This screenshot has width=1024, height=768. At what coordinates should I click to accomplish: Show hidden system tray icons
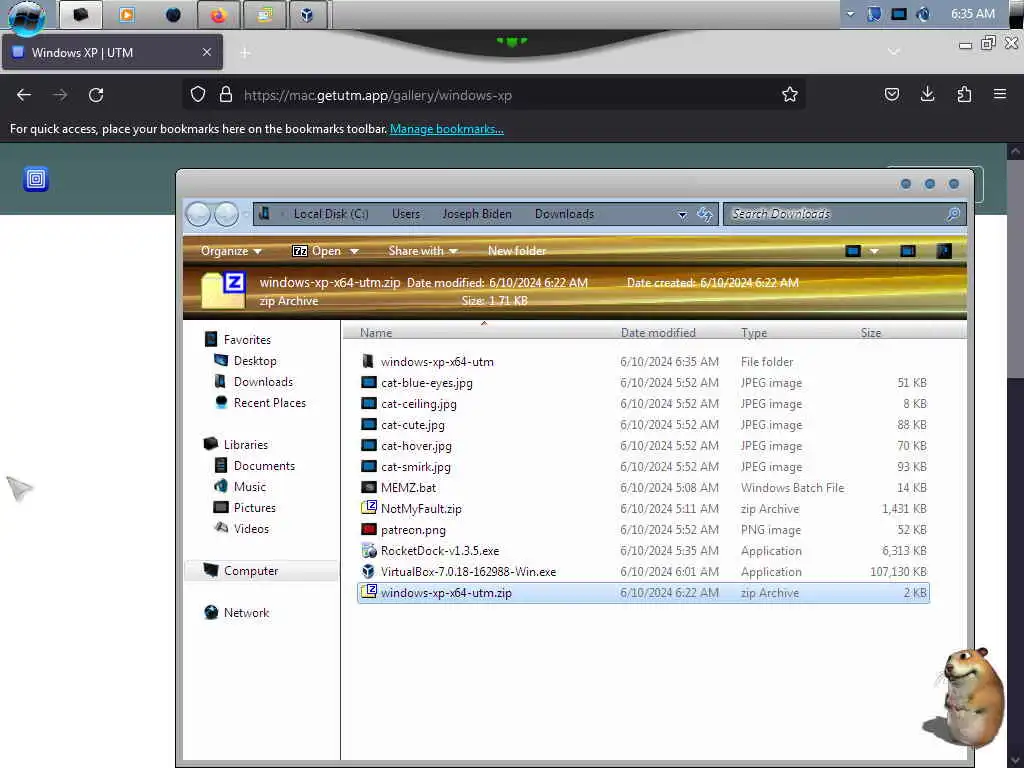[x=850, y=14]
